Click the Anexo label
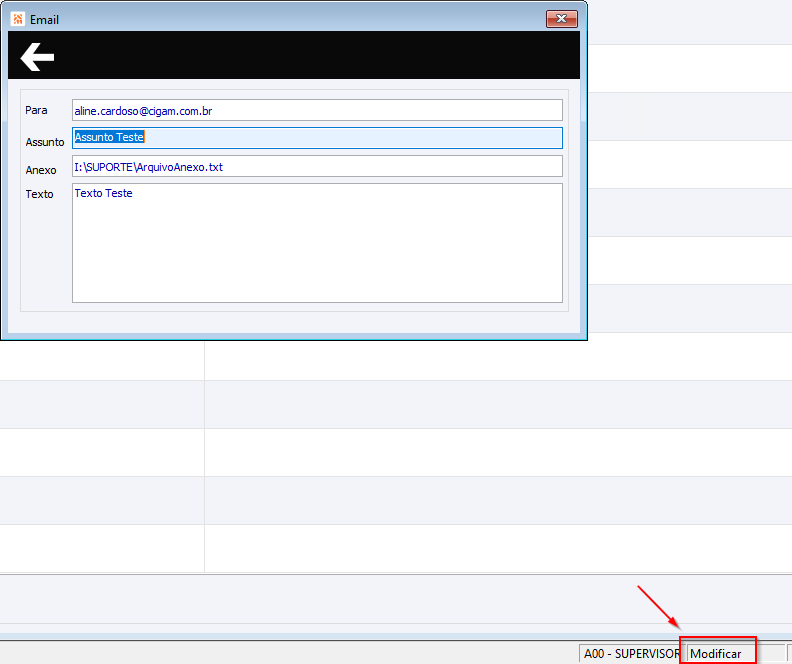Image resolution: width=792 pixels, height=664 pixels. click(41, 170)
